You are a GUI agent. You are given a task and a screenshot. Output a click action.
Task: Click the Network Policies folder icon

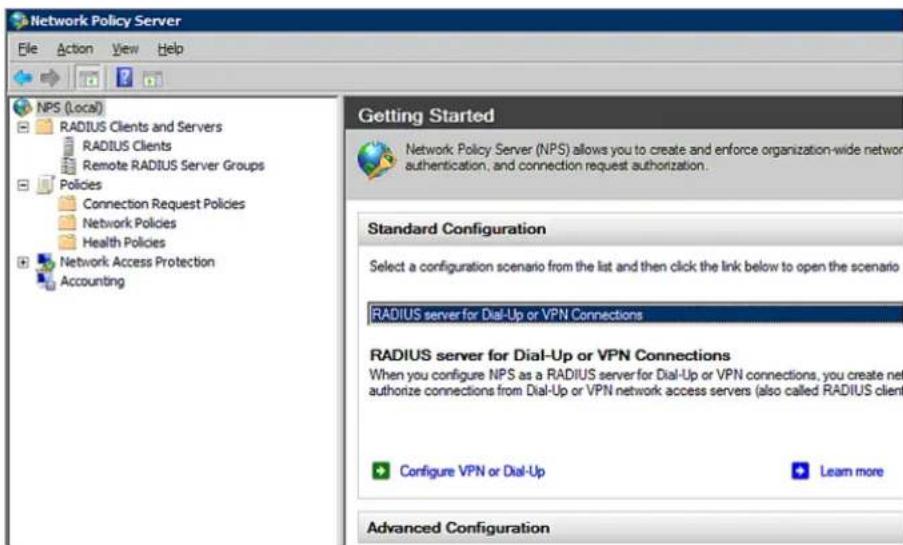67,223
